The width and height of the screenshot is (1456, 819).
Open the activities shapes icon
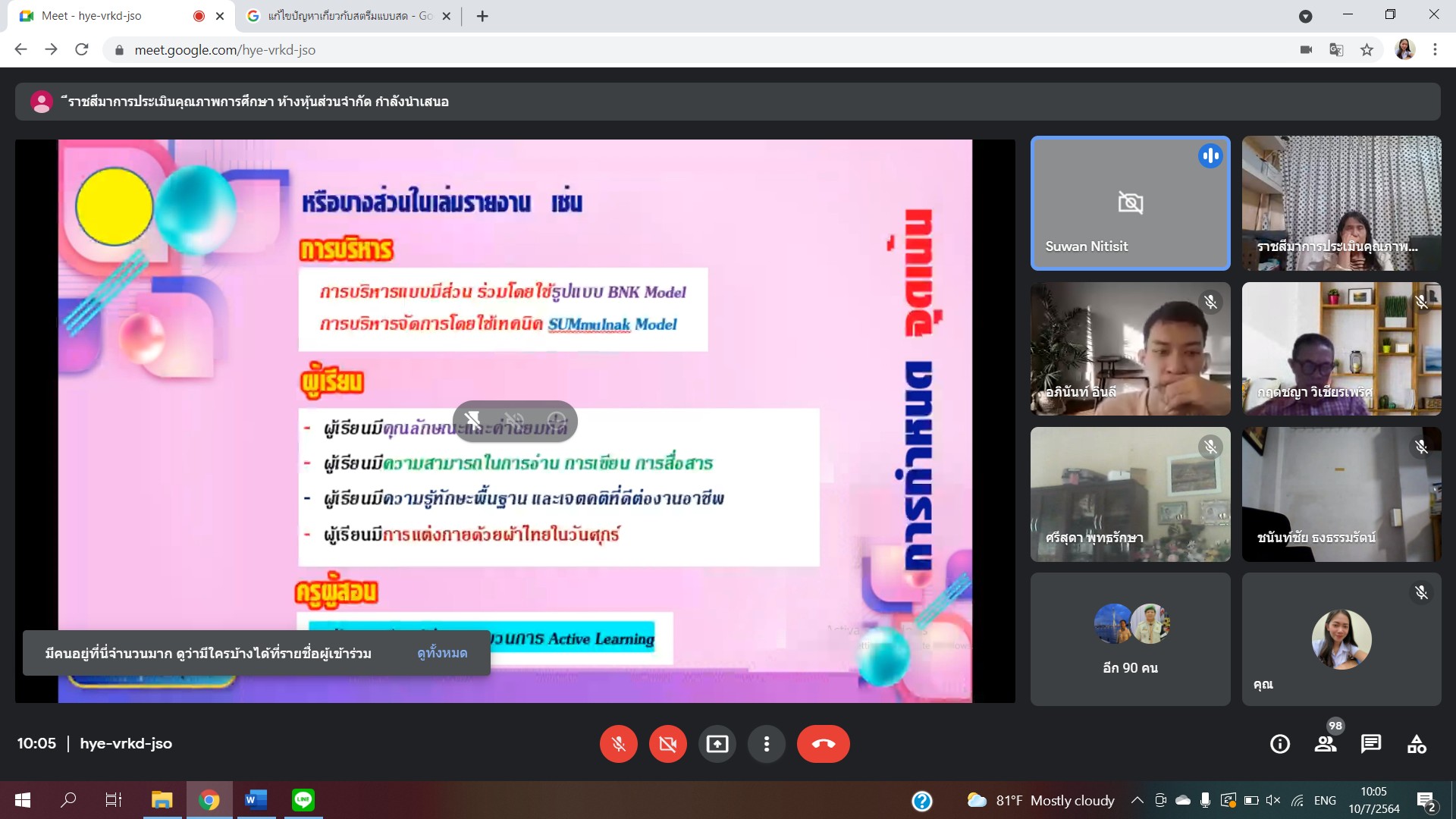[x=1417, y=744]
